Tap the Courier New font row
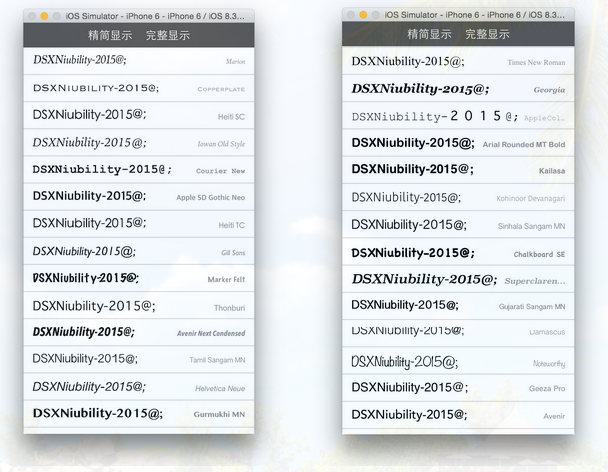The height and width of the screenshot is (472, 608). (x=138, y=170)
